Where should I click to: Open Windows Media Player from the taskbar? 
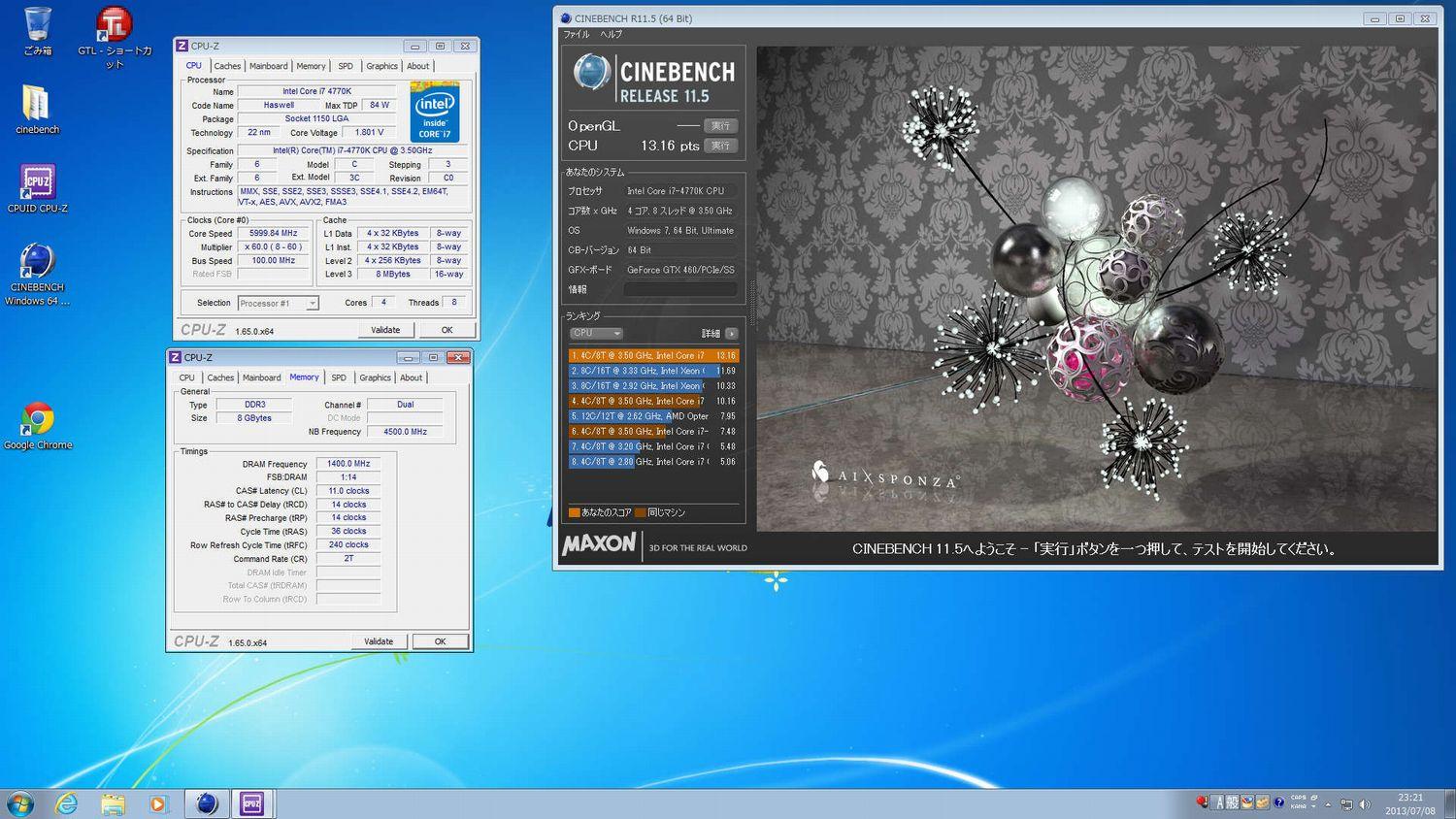[x=157, y=803]
